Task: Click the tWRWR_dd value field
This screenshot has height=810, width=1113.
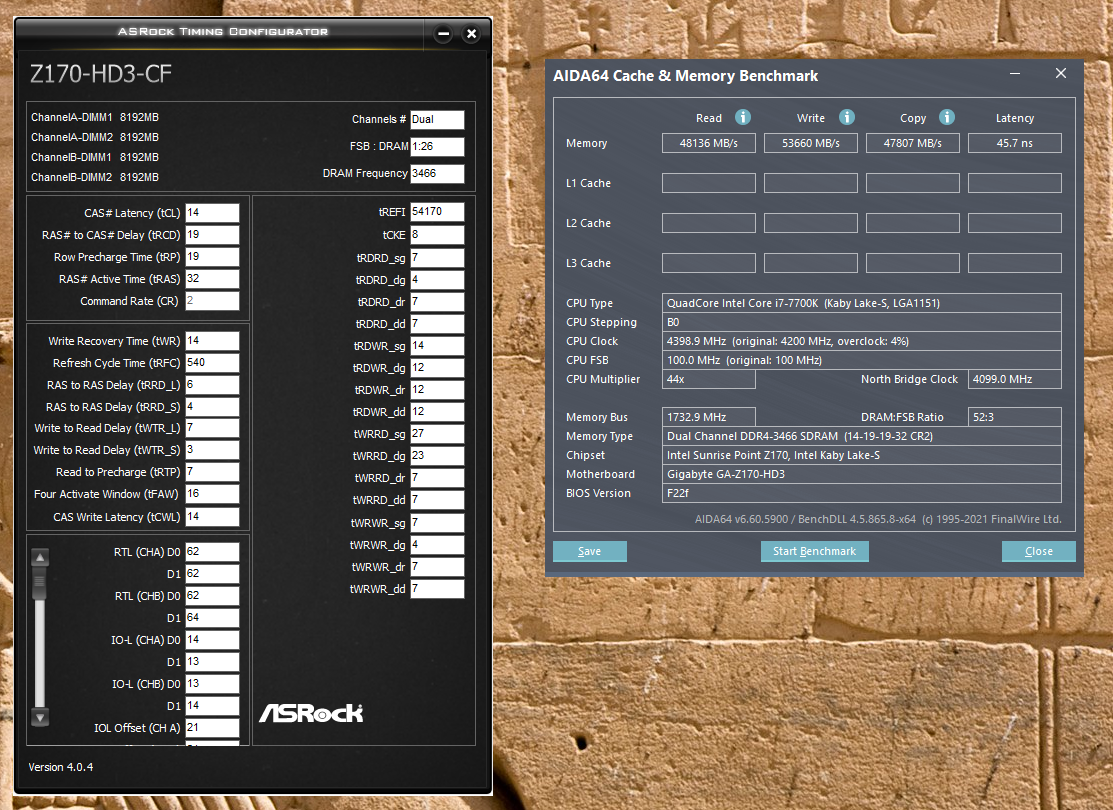Action: (437, 589)
